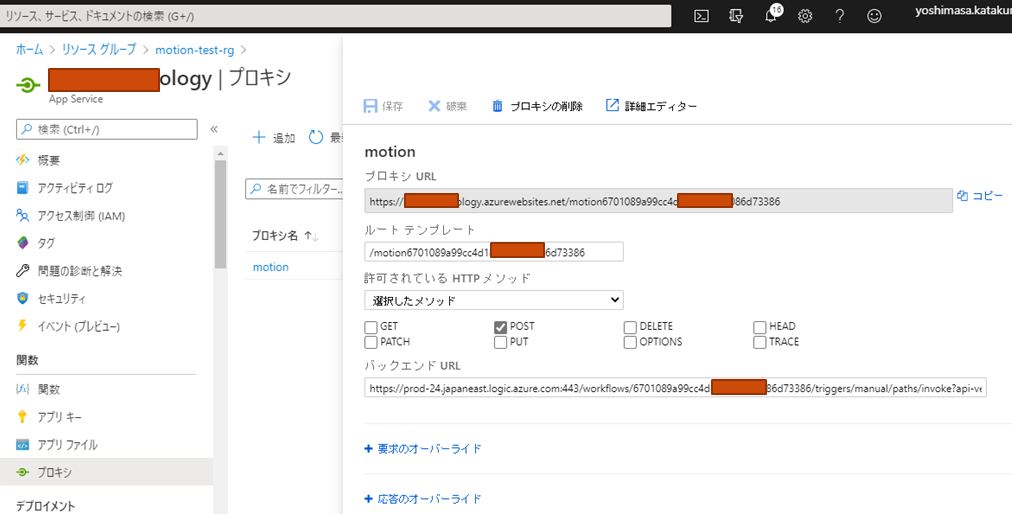Click the advanced editor external-link icon
This screenshot has height=514, width=1012.
(612, 105)
